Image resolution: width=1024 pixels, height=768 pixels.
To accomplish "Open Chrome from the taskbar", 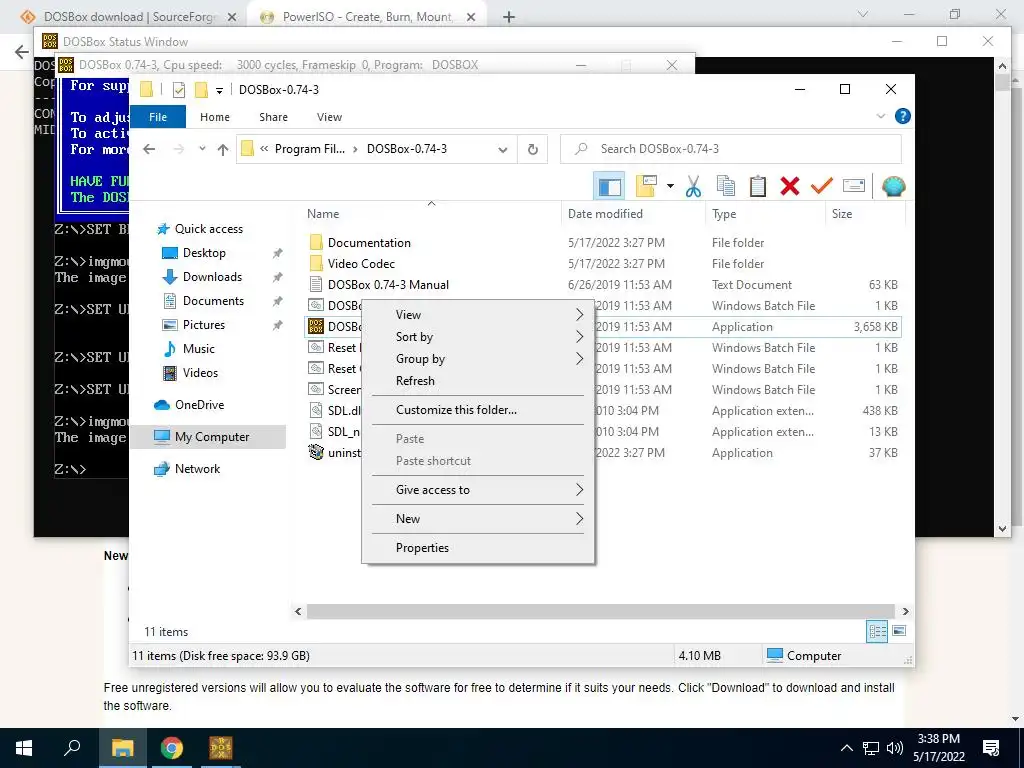I will 171,748.
